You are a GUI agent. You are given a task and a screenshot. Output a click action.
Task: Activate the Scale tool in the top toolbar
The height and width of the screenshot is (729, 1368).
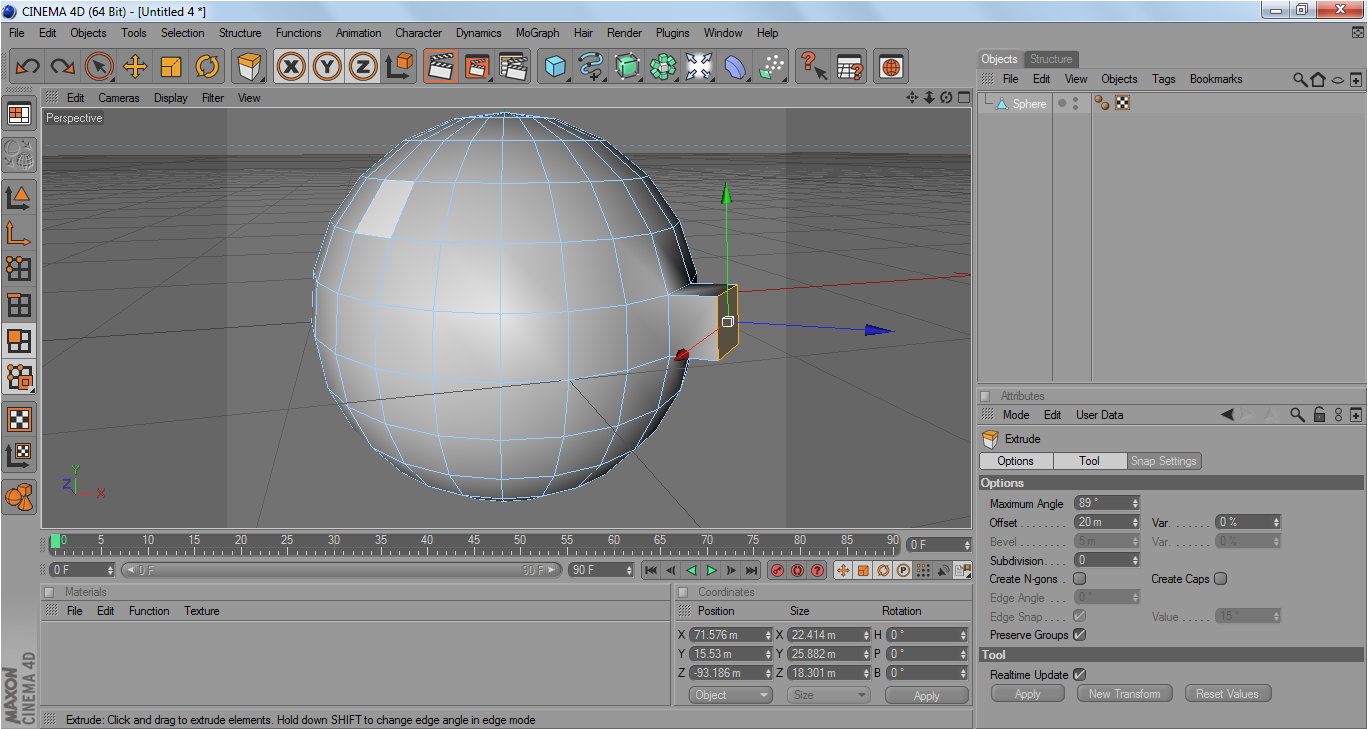[x=171, y=67]
